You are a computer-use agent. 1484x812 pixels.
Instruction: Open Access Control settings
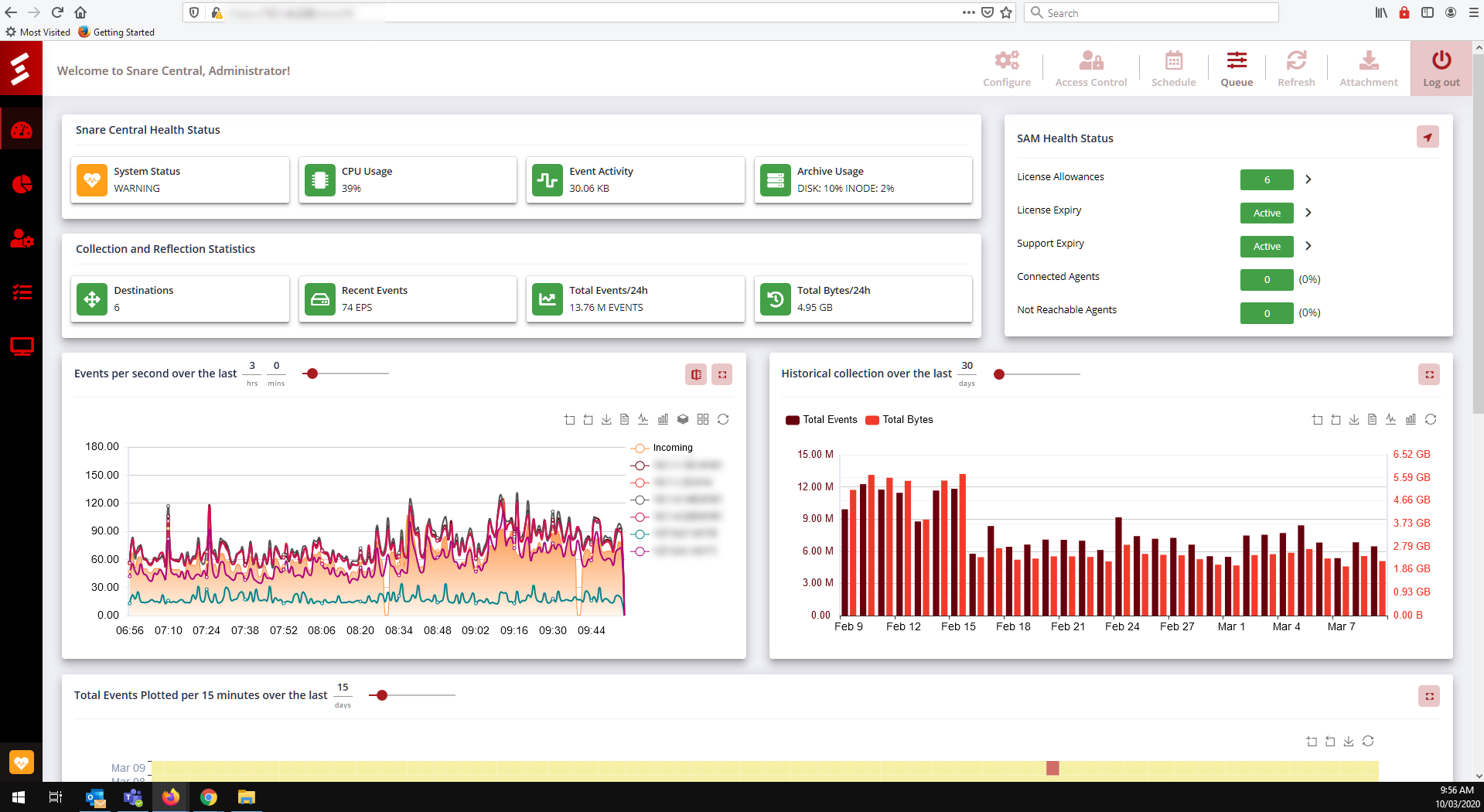pyautogui.click(x=1090, y=69)
